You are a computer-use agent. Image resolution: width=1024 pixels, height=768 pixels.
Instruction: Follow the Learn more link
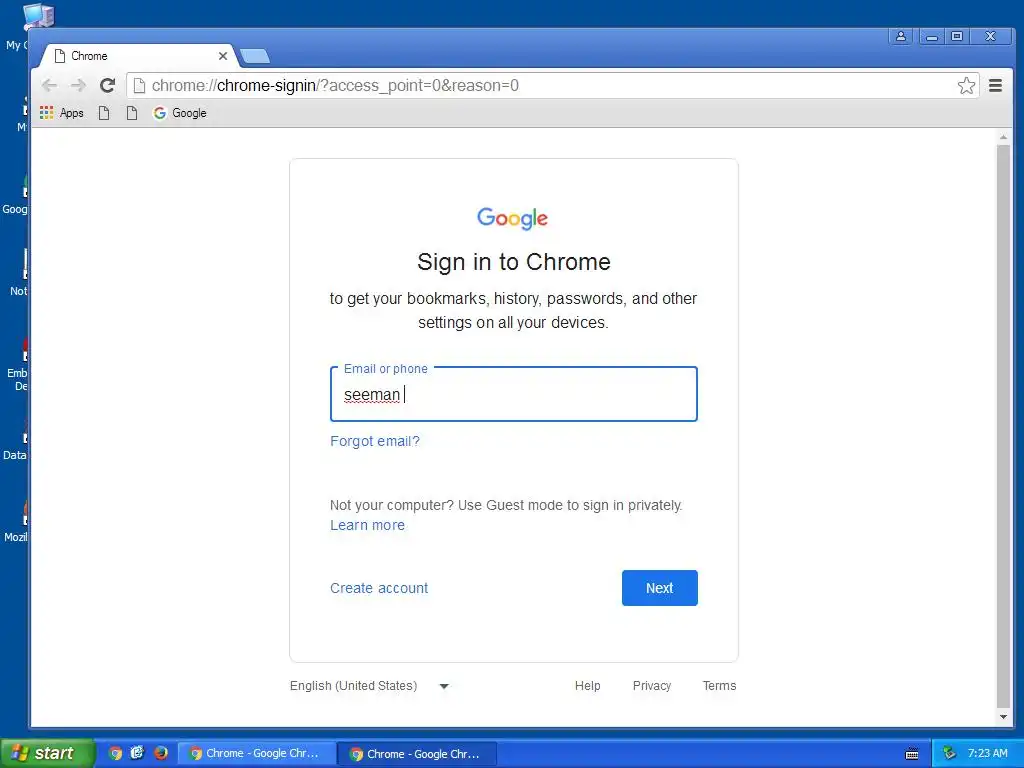(367, 525)
